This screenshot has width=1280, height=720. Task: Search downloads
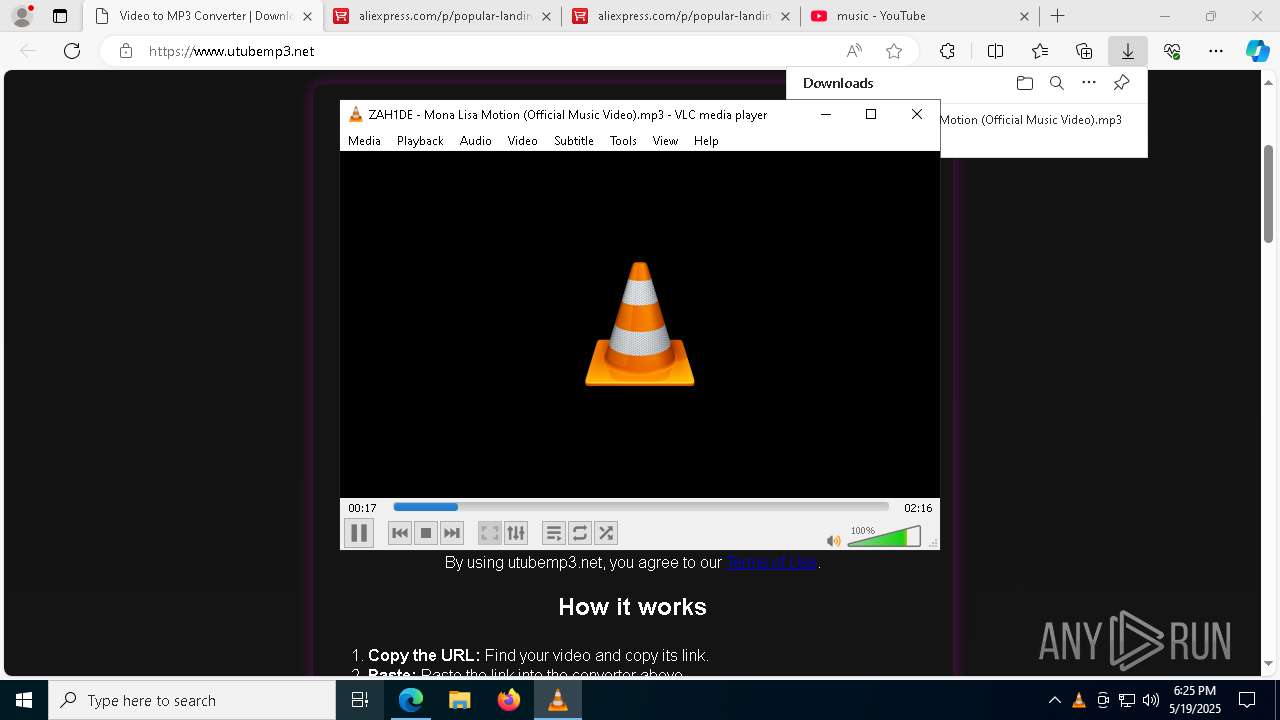point(1057,83)
